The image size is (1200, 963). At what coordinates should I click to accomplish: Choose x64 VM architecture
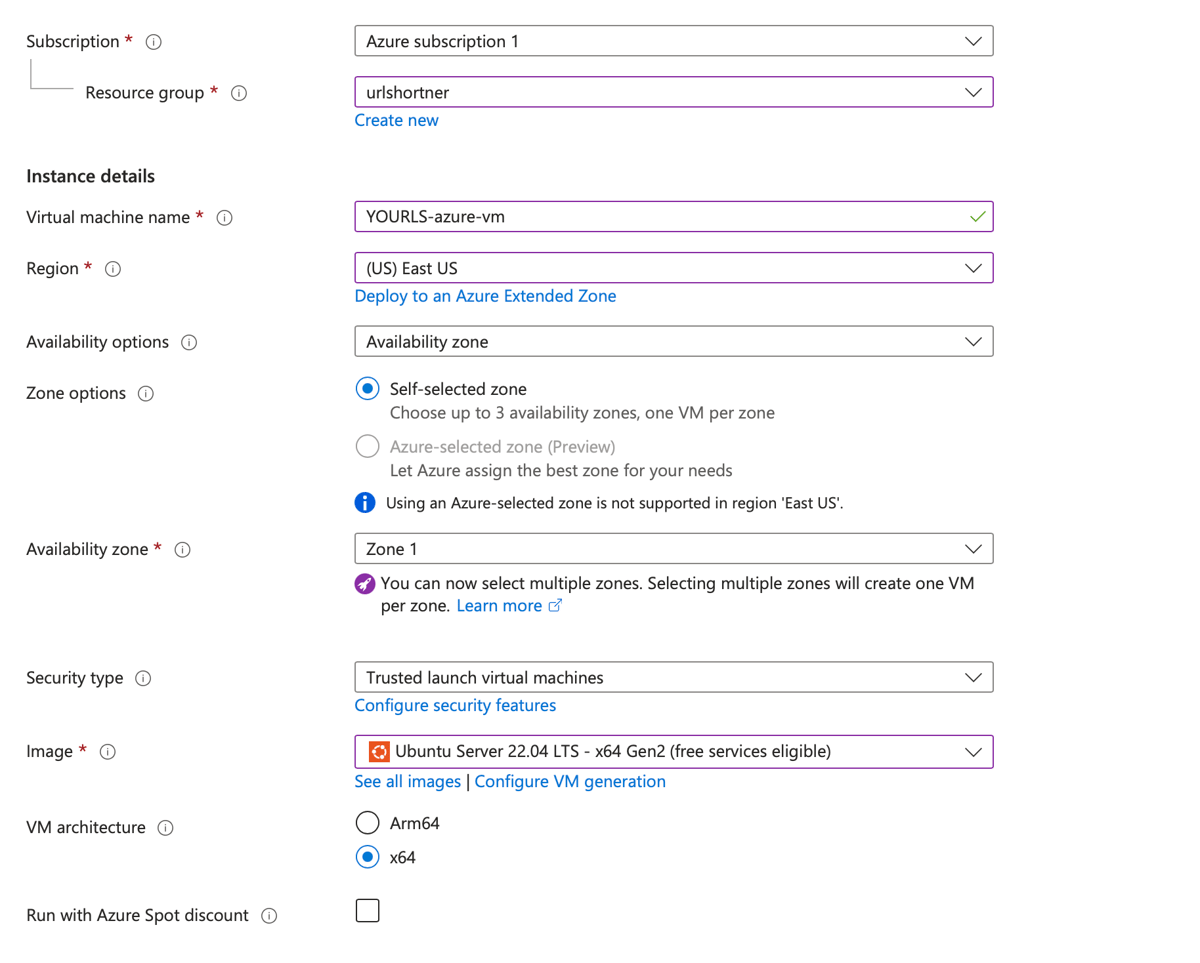point(368,857)
